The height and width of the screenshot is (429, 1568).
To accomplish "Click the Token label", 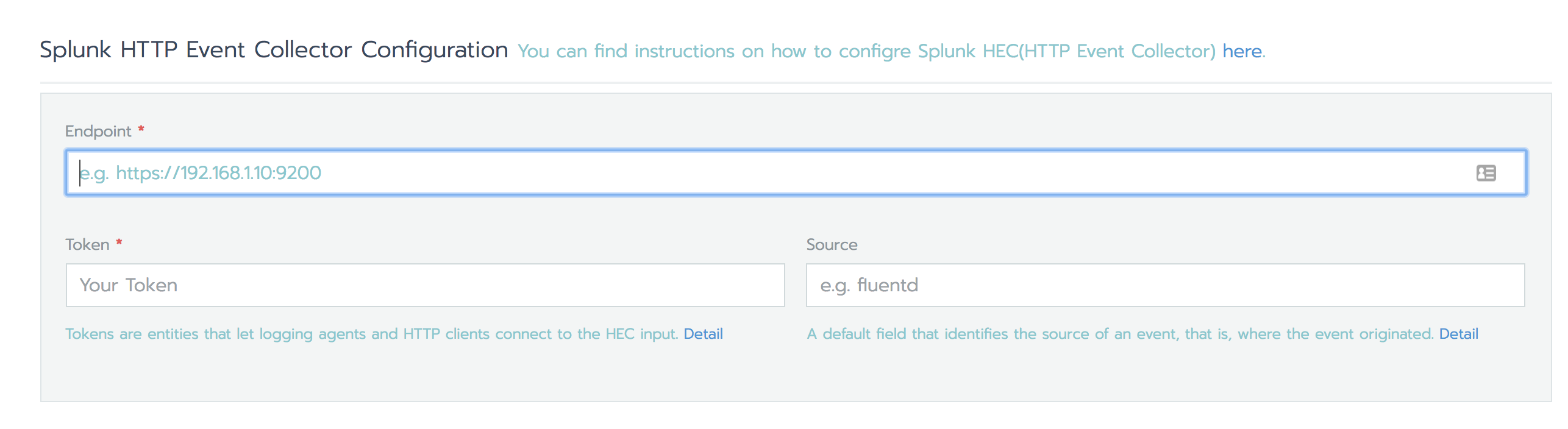I will click(88, 244).
